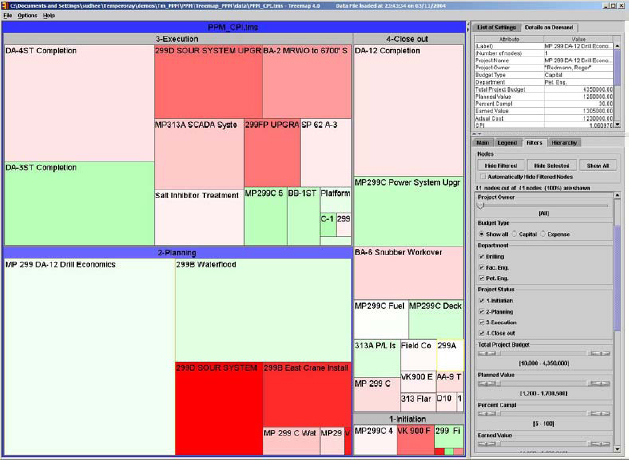This screenshot has width=629, height=460.
Task: Open the File menu
Action: (8, 16)
